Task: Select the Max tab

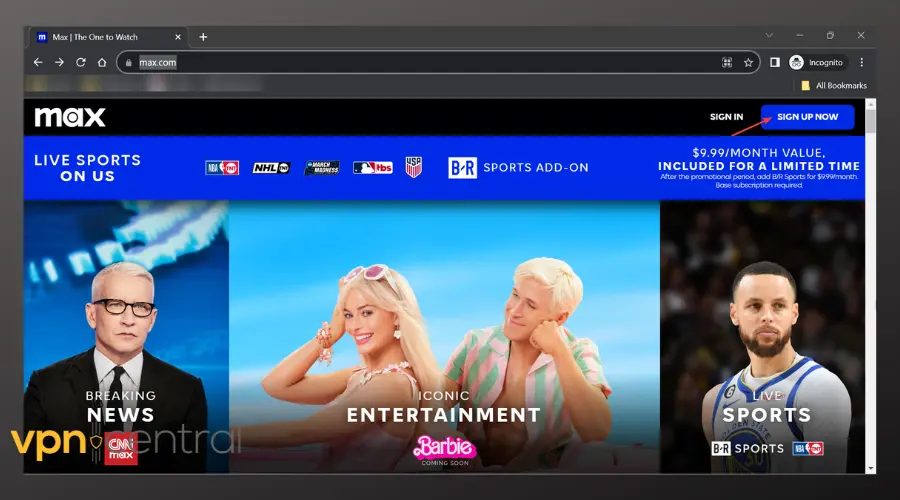Action: 107,37
